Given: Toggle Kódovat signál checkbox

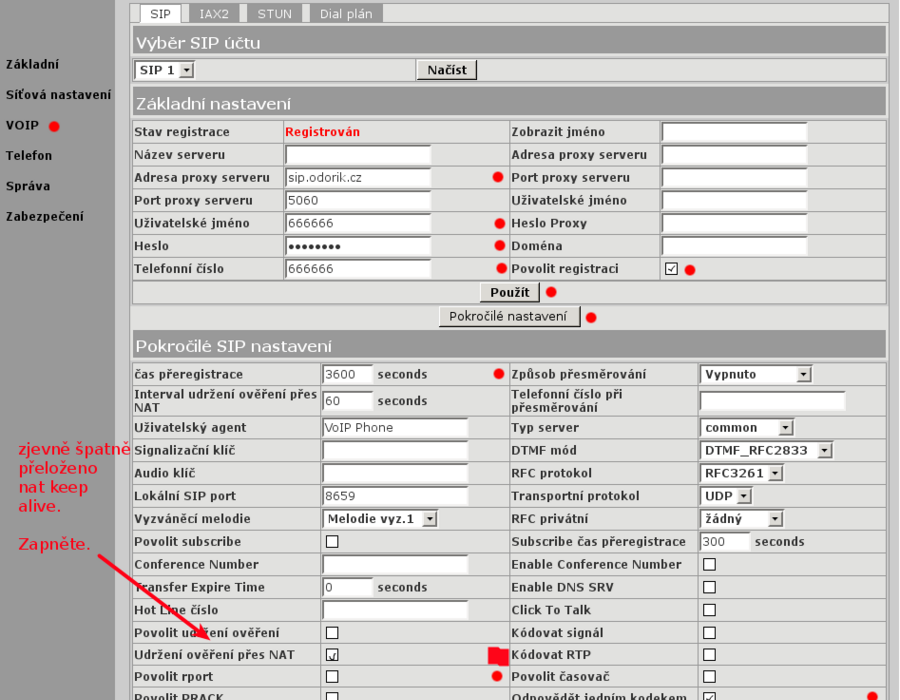Looking at the screenshot, I should pyautogui.click(x=709, y=633).
